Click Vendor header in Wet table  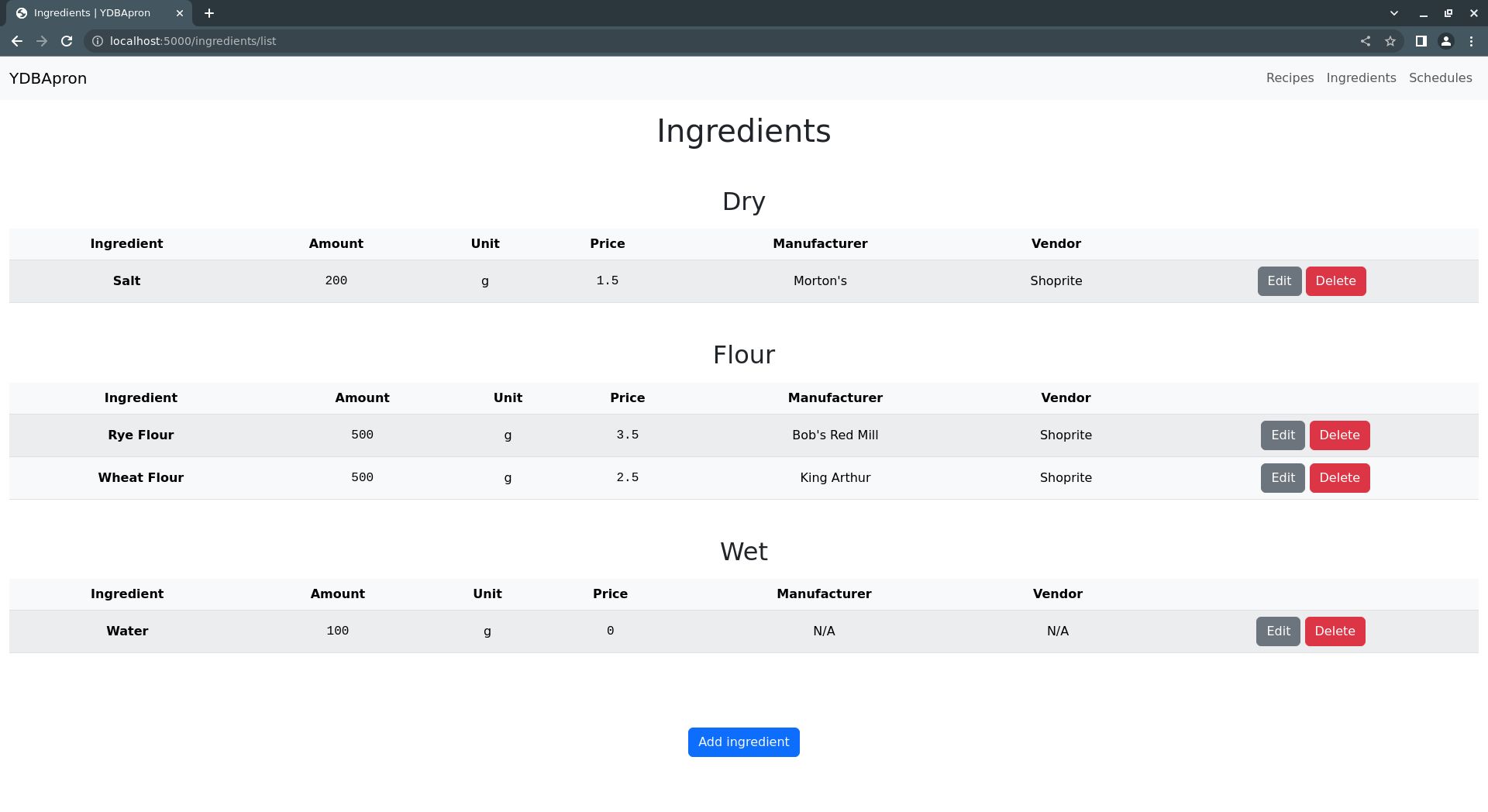pyautogui.click(x=1057, y=594)
